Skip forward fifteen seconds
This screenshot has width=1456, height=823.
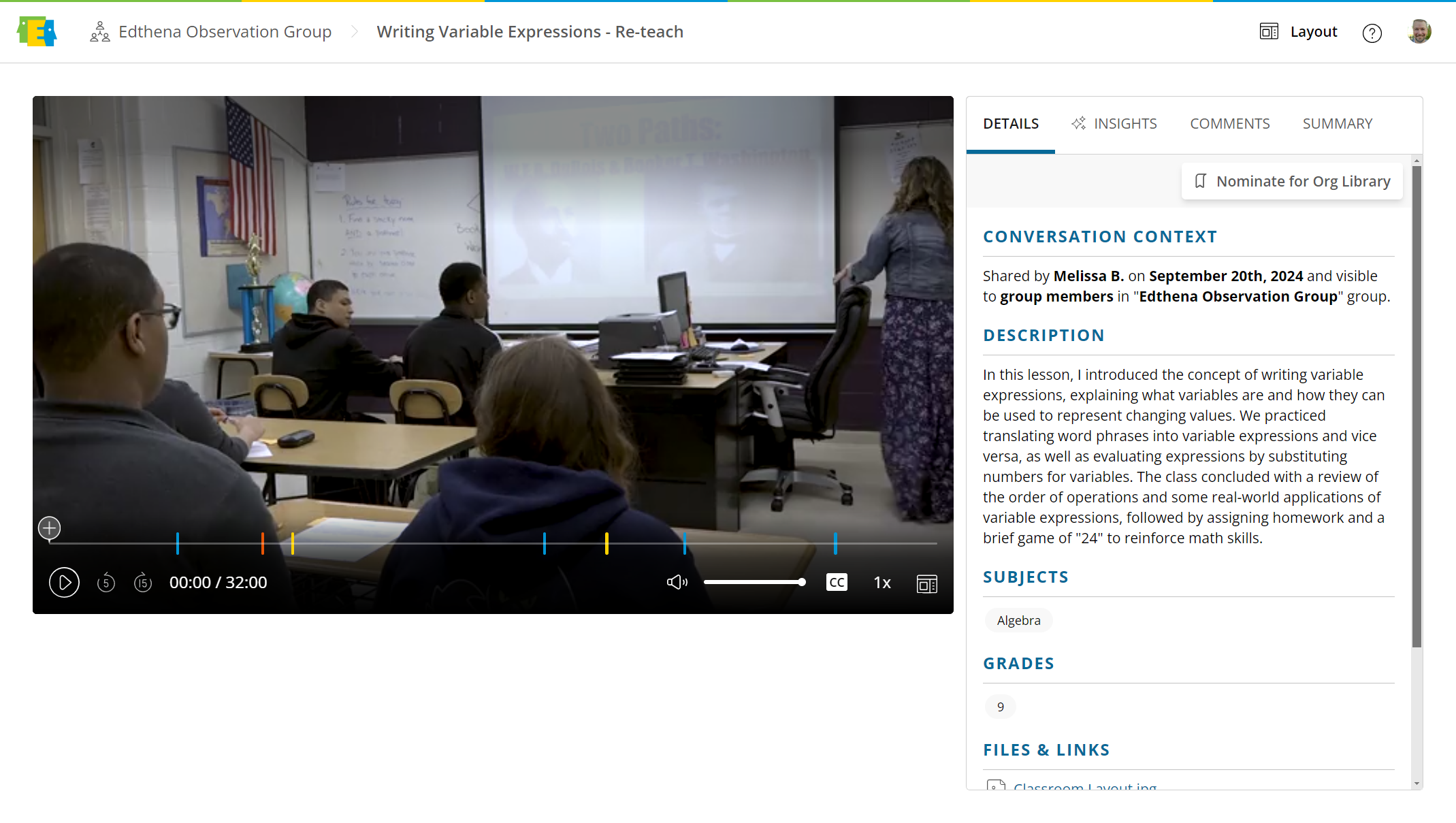tap(143, 583)
